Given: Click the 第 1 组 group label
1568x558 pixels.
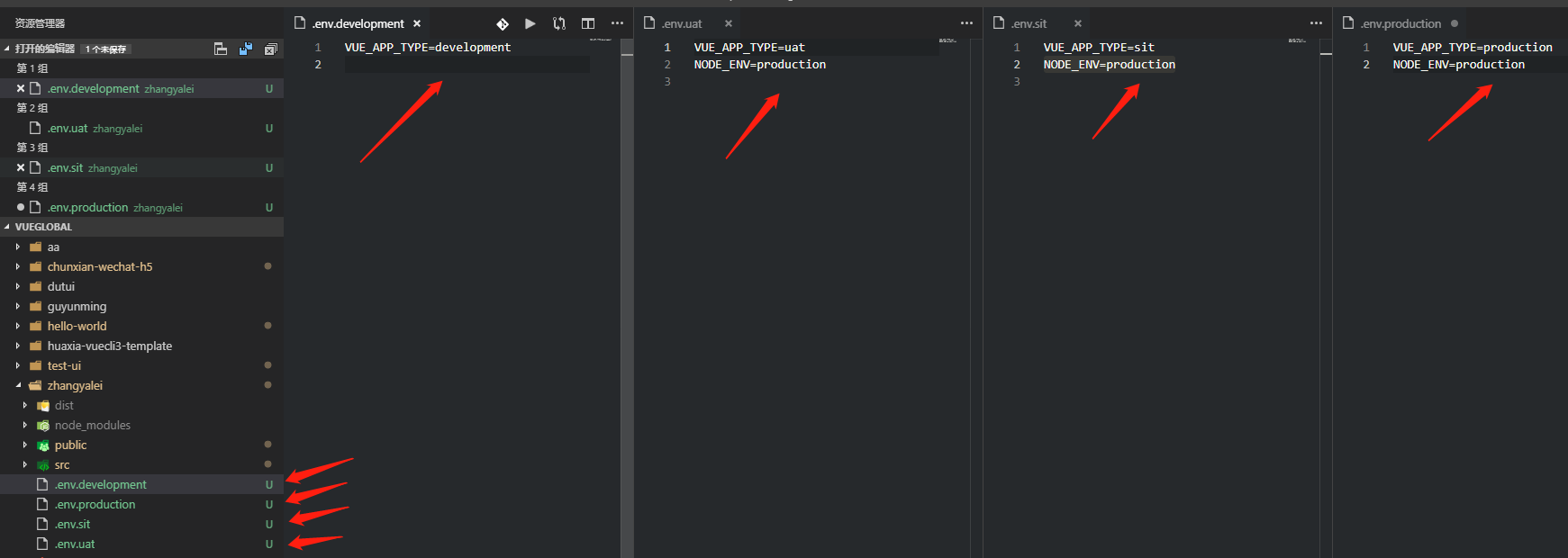Looking at the screenshot, I should [32, 68].
